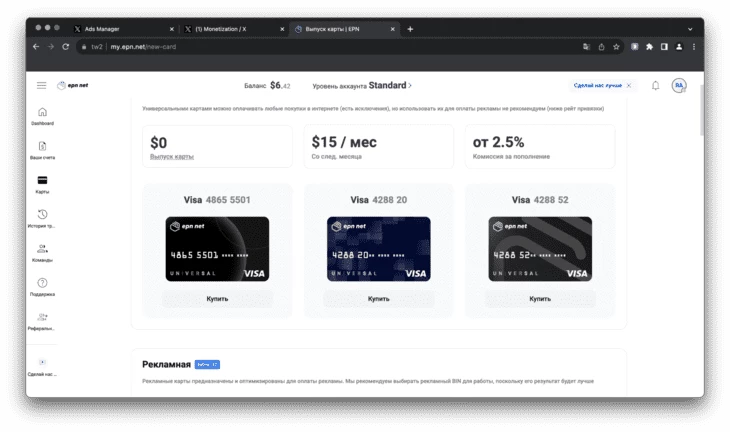This screenshot has width=730, height=432.
Task: Open the browser extensions puzzle icon
Action: 649,47
